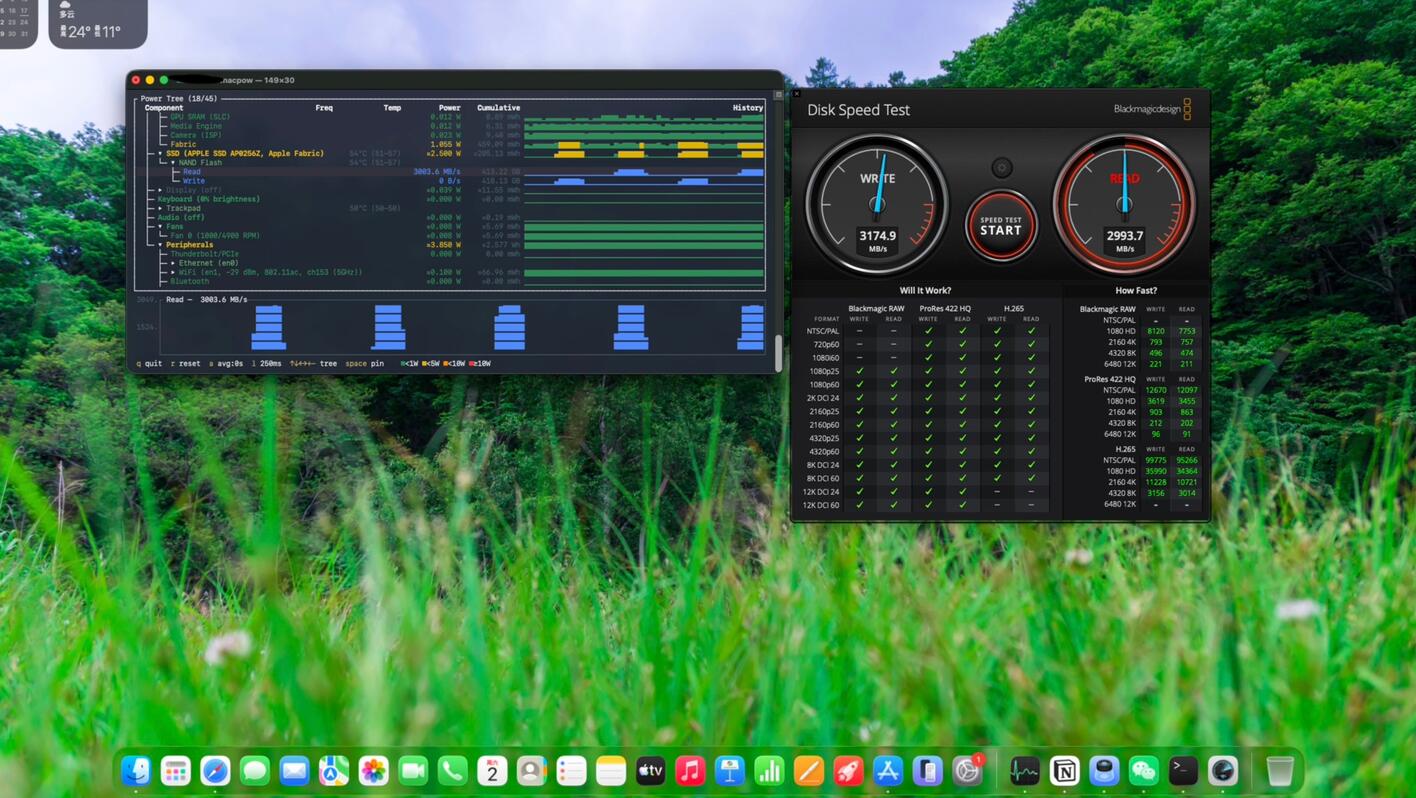This screenshot has height=798, width=1416.
Task: Open the Photos app in the Dock
Action: (x=373, y=771)
